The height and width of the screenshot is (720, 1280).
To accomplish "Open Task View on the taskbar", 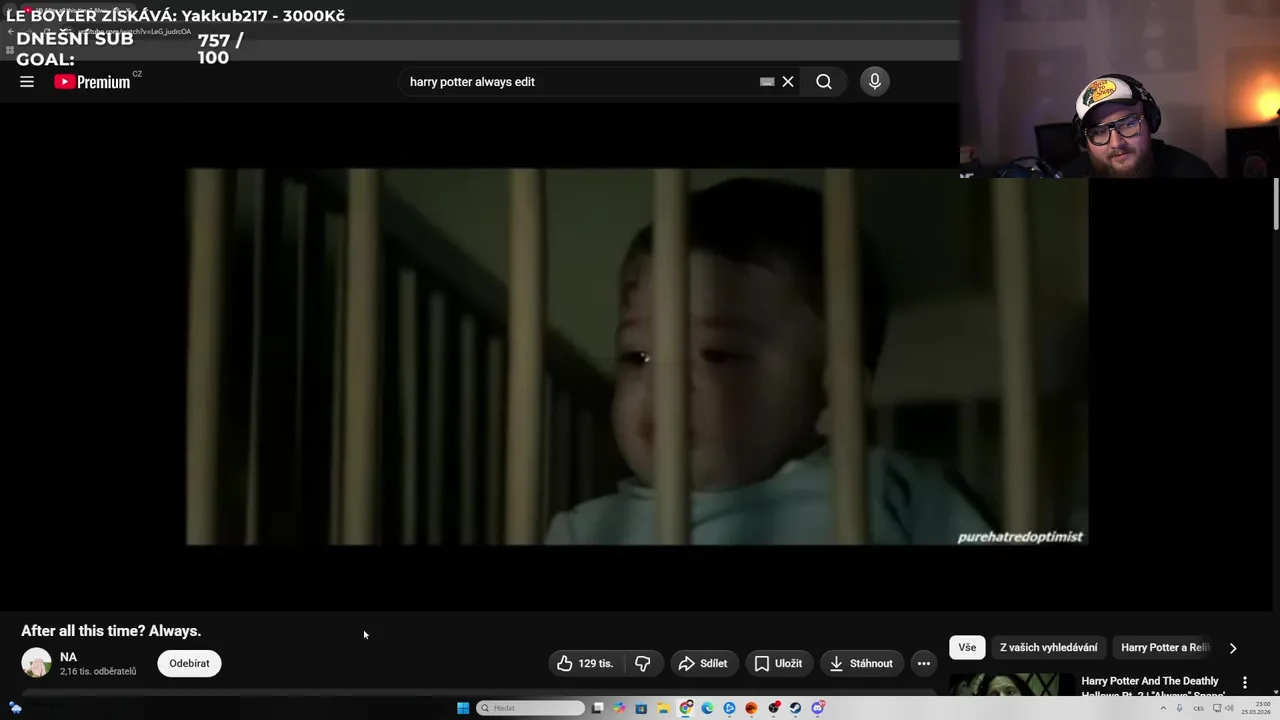I will coord(598,708).
